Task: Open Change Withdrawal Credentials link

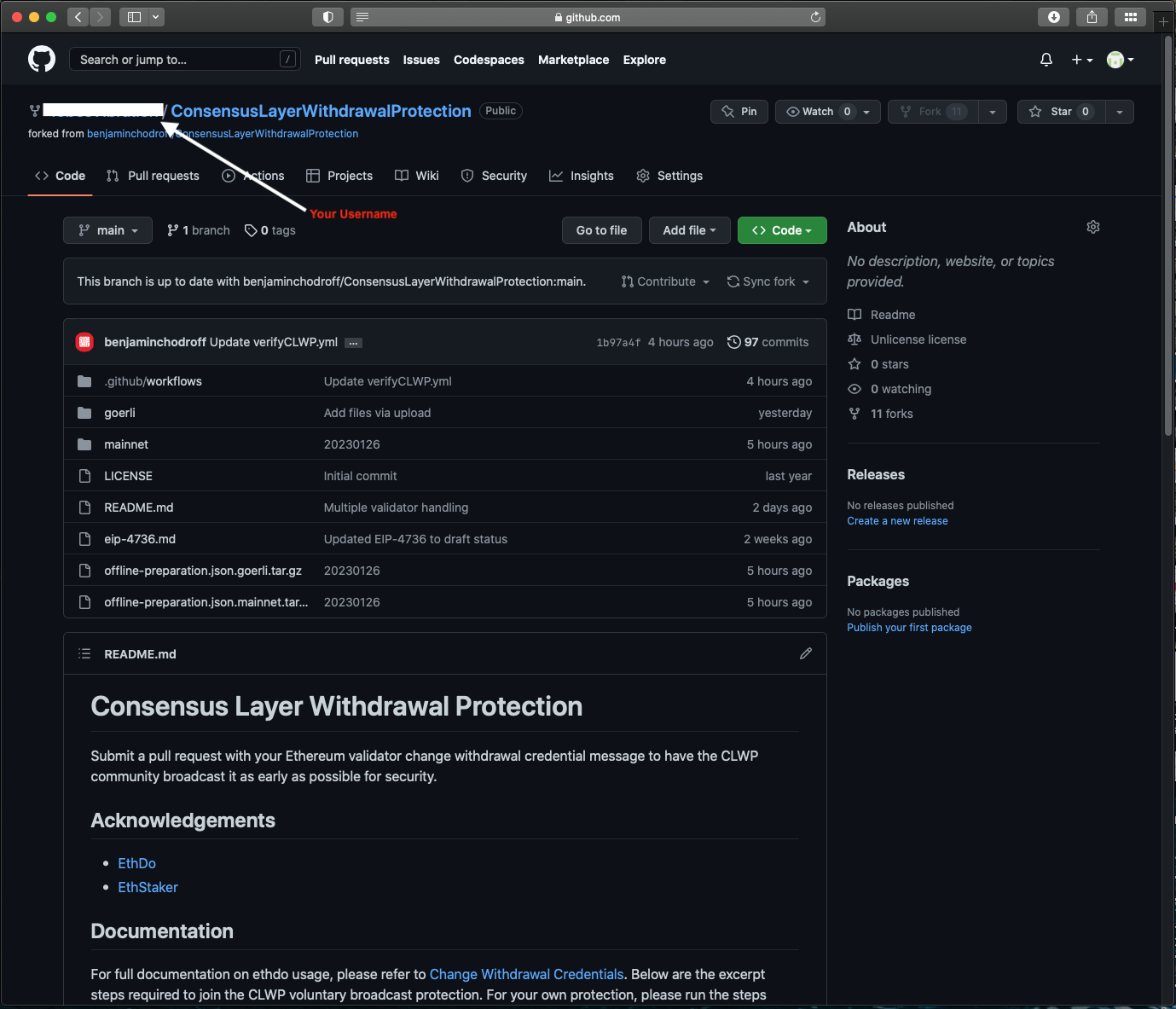Action: [526, 974]
